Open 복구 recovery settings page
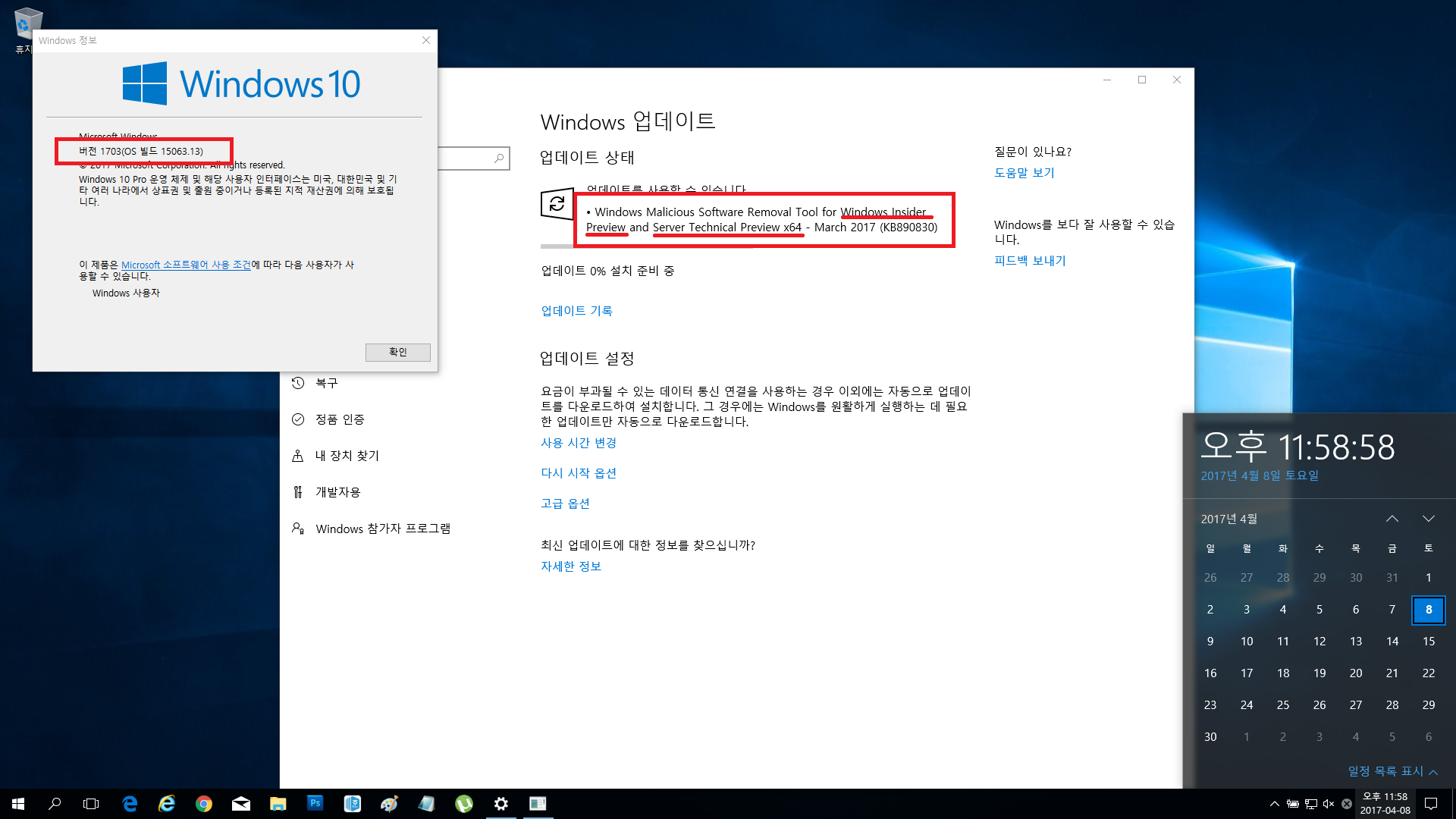1456x819 pixels. coord(326,383)
